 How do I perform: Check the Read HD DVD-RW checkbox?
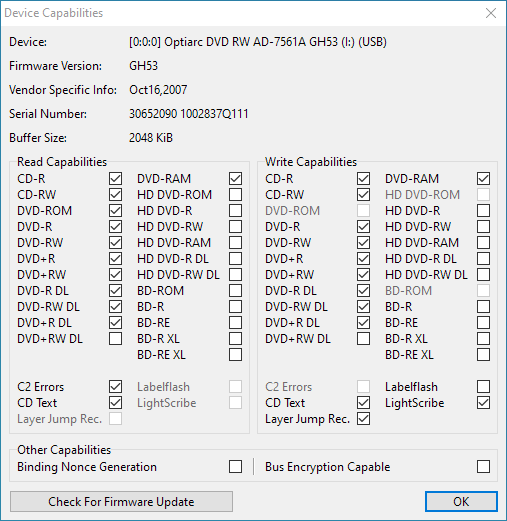click(x=235, y=227)
